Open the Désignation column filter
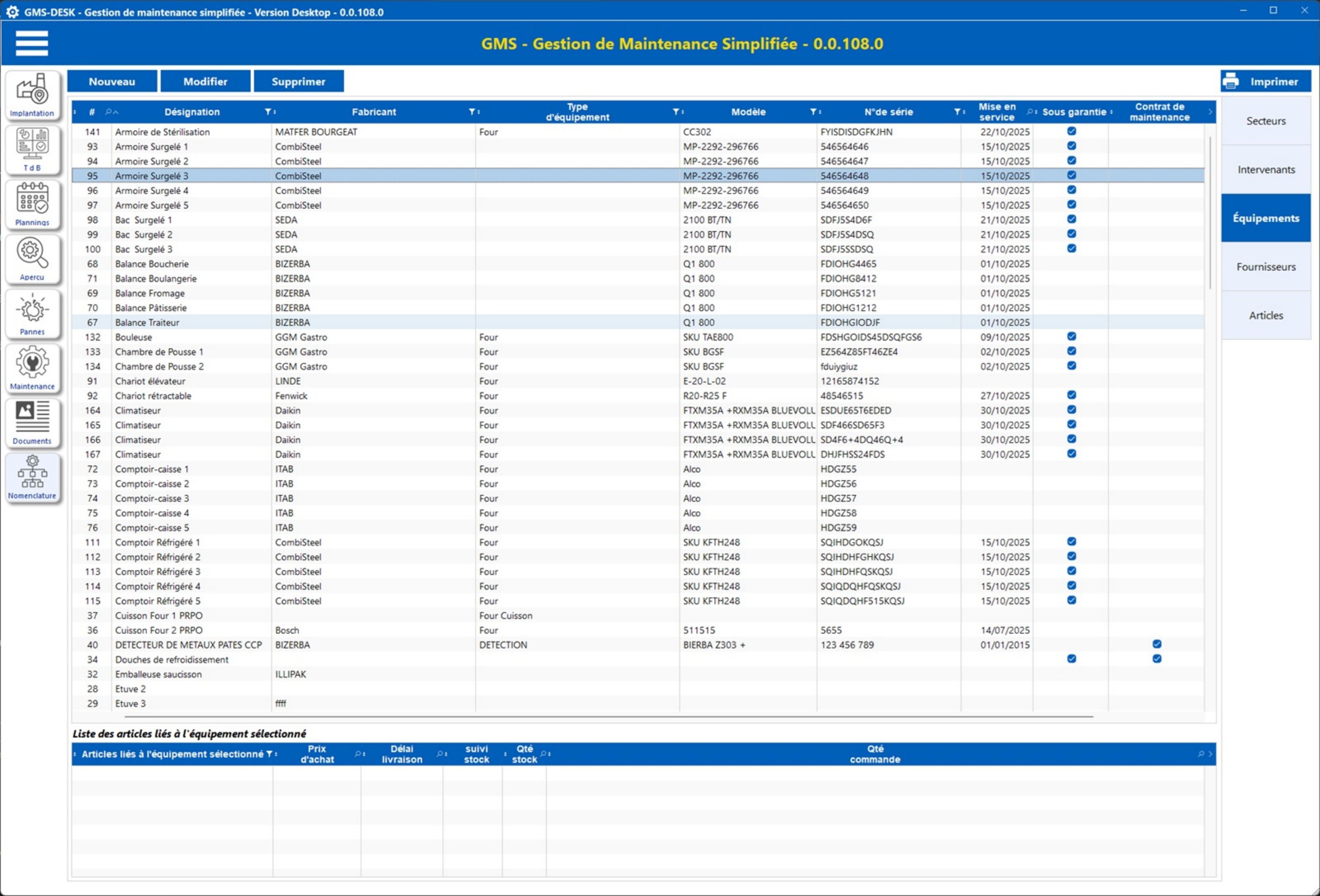1320x896 pixels. click(268, 112)
